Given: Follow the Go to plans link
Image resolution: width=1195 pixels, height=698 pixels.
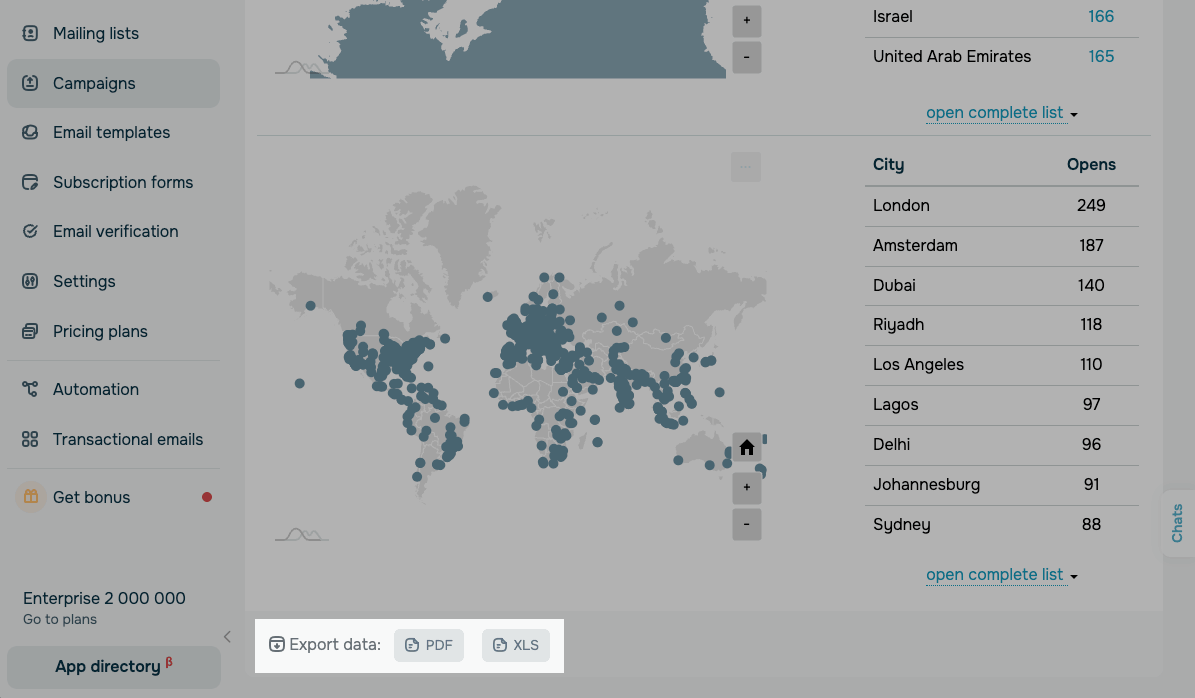Looking at the screenshot, I should pos(59,620).
